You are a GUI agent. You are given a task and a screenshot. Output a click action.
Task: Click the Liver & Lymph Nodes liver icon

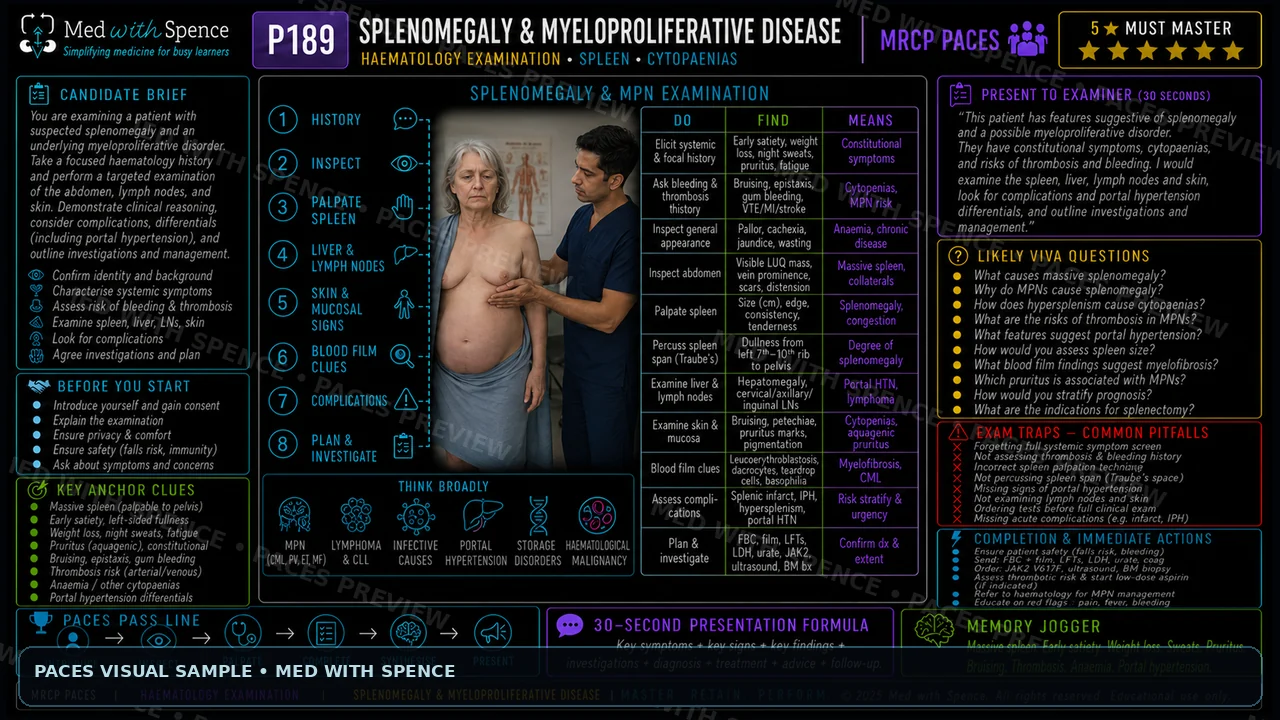coord(405,256)
